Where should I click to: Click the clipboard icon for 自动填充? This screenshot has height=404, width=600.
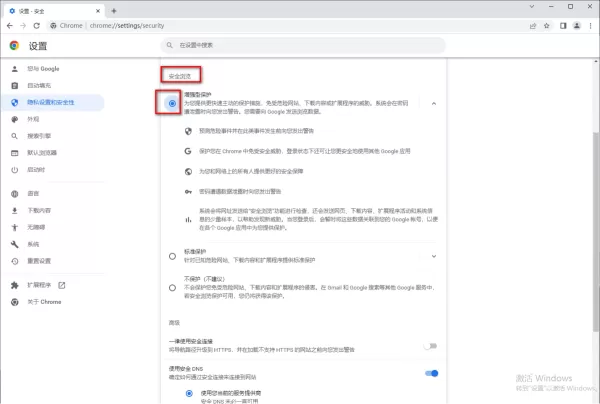(x=15, y=85)
